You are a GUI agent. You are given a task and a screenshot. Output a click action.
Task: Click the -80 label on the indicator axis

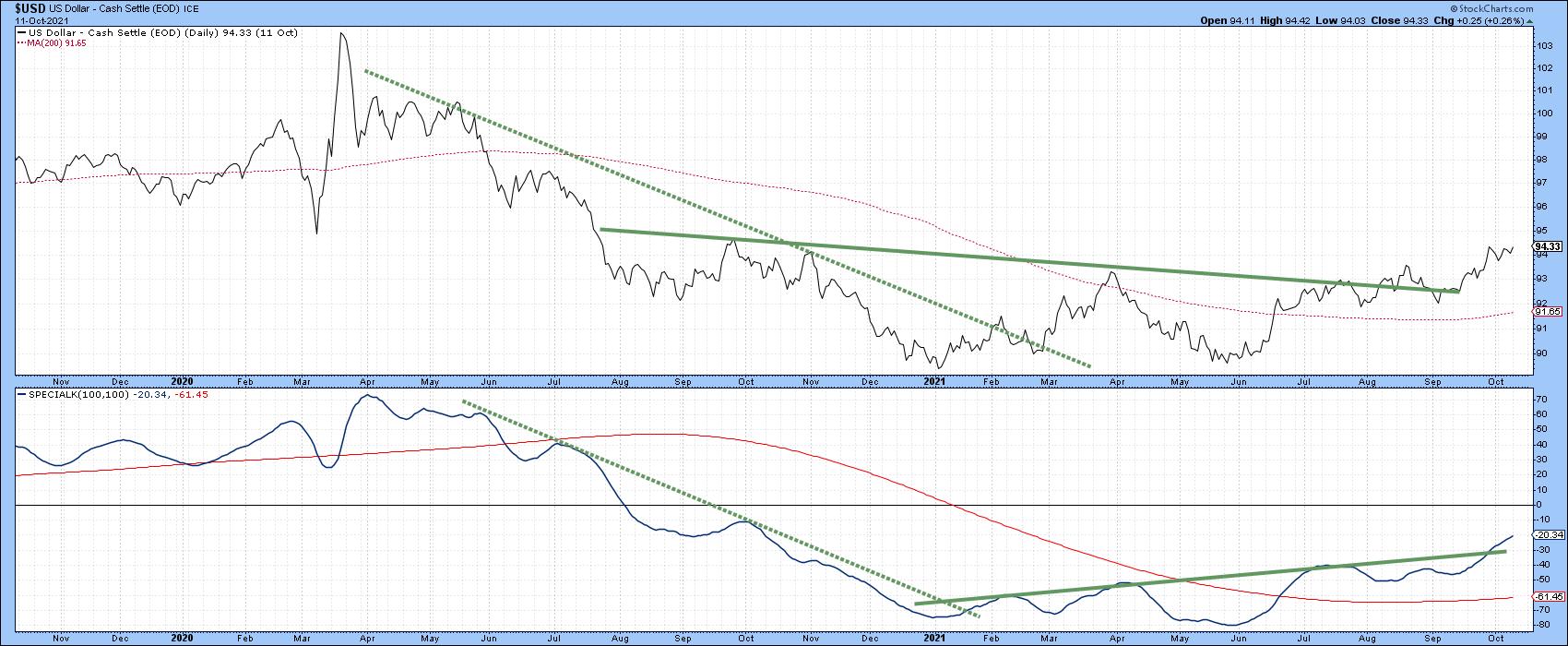point(1543,625)
